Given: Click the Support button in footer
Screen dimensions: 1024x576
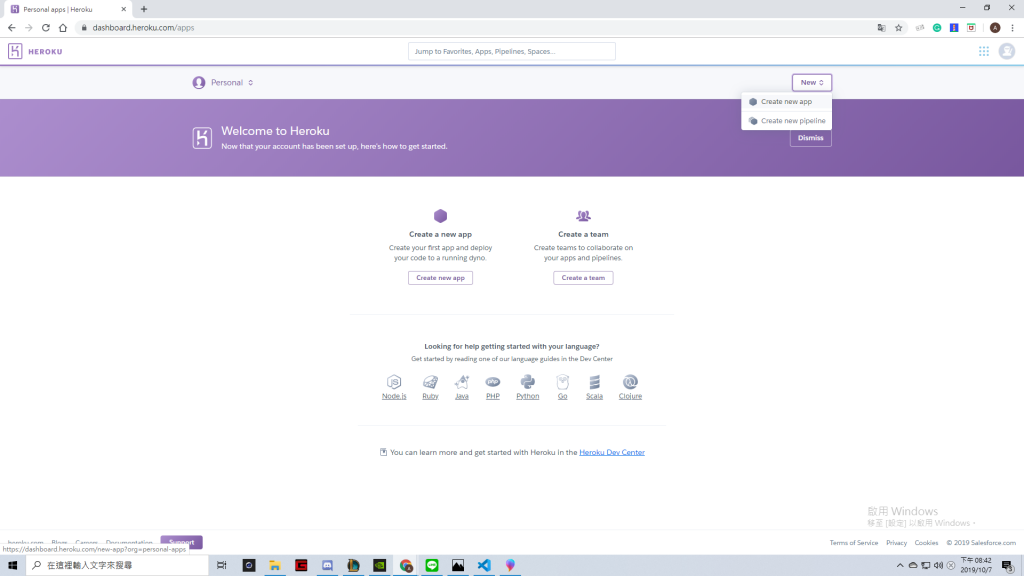Looking at the screenshot, I should 182,541.
